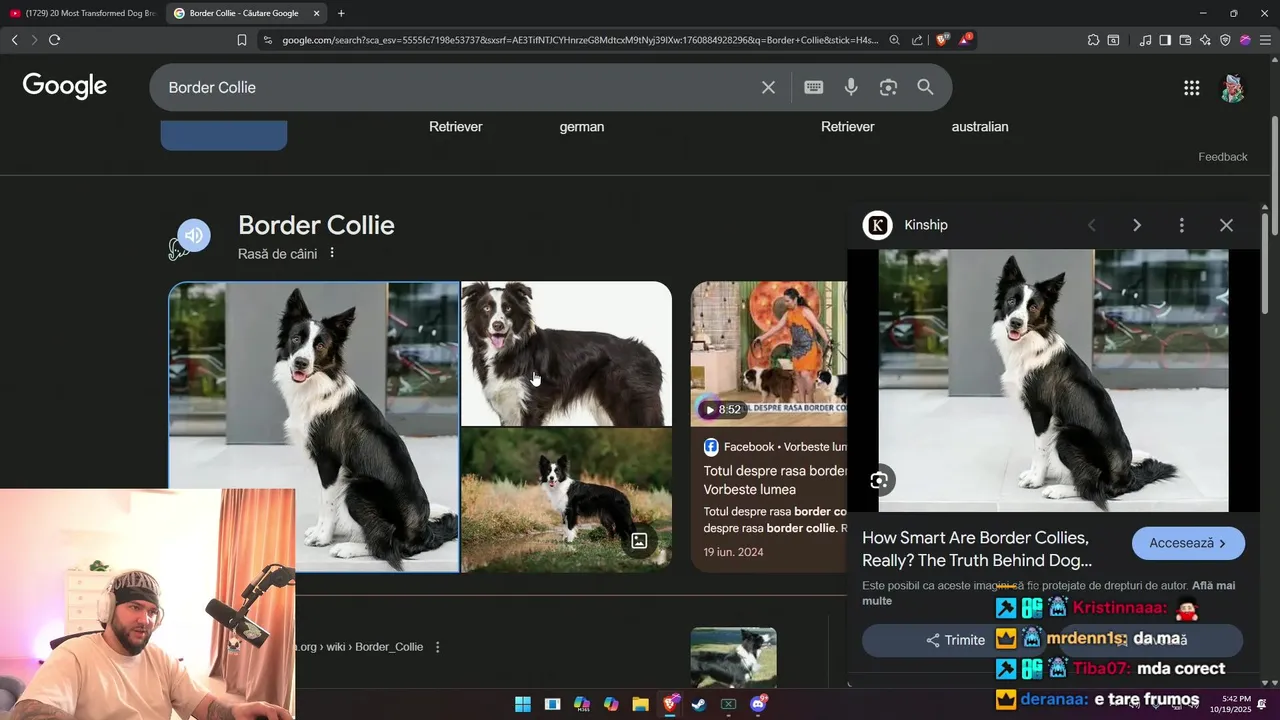
Task: Open Brave Leo AI assistant
Action: (x=1205, y=40)
